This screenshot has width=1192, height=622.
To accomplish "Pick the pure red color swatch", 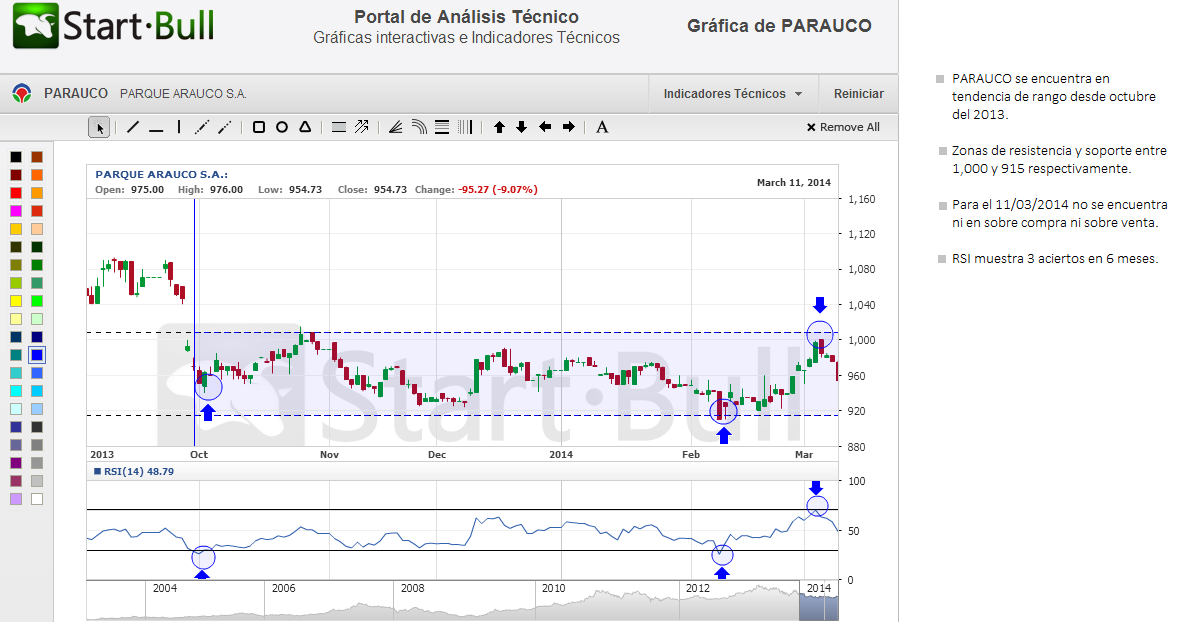I will pos(16,193).
